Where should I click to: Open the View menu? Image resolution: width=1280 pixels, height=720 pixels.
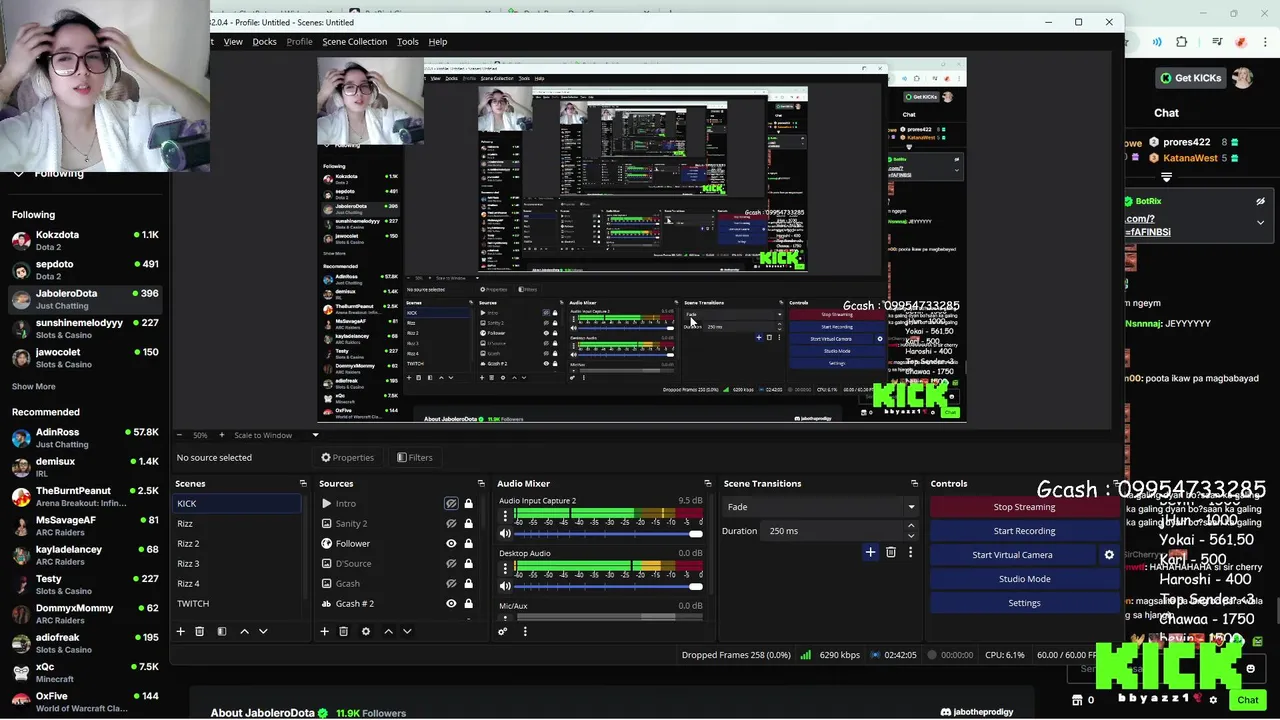click(233, 42)
